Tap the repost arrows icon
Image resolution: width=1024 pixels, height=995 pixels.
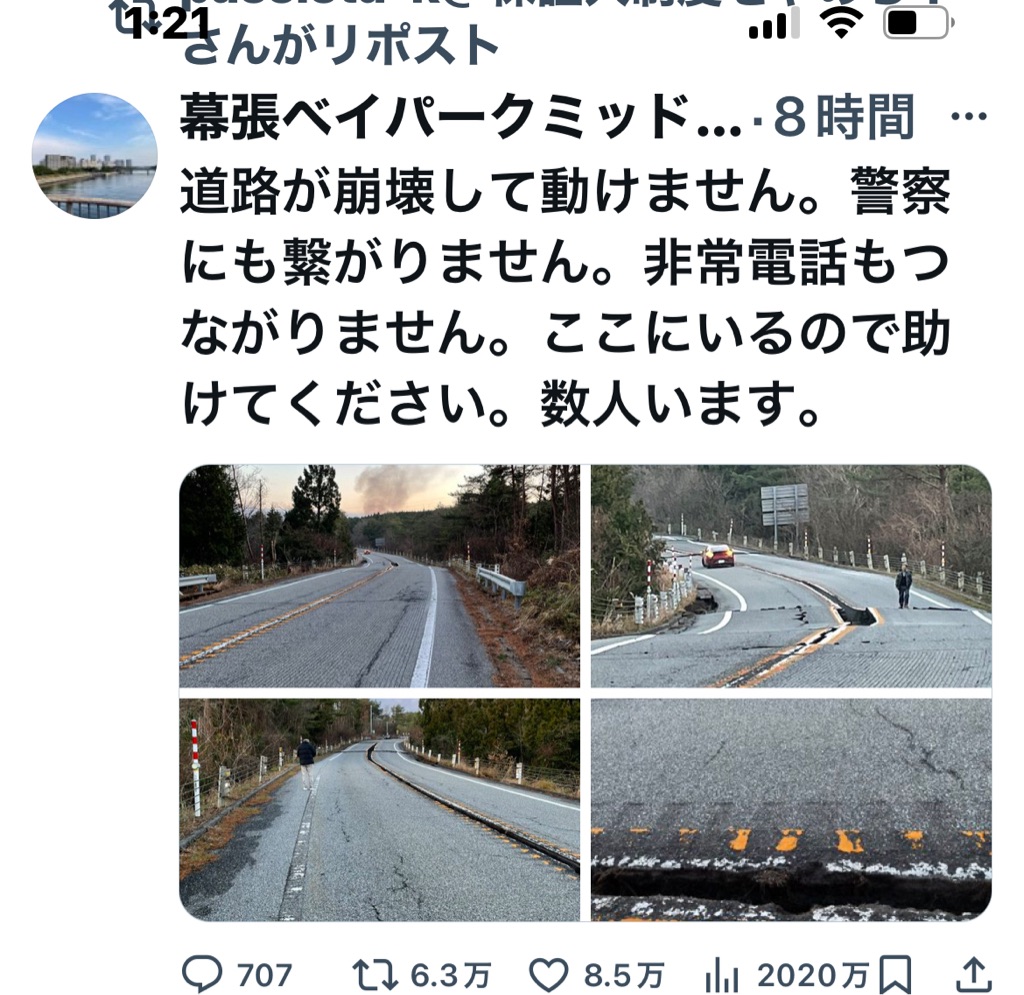(375, 976)
